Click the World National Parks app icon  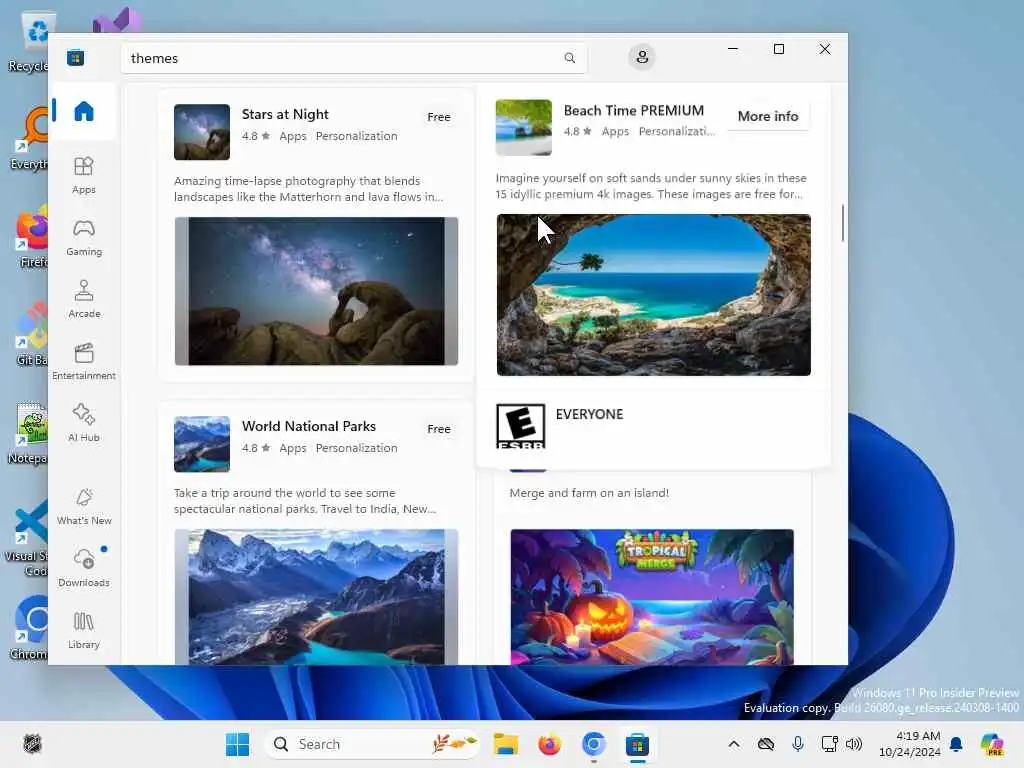202,444
